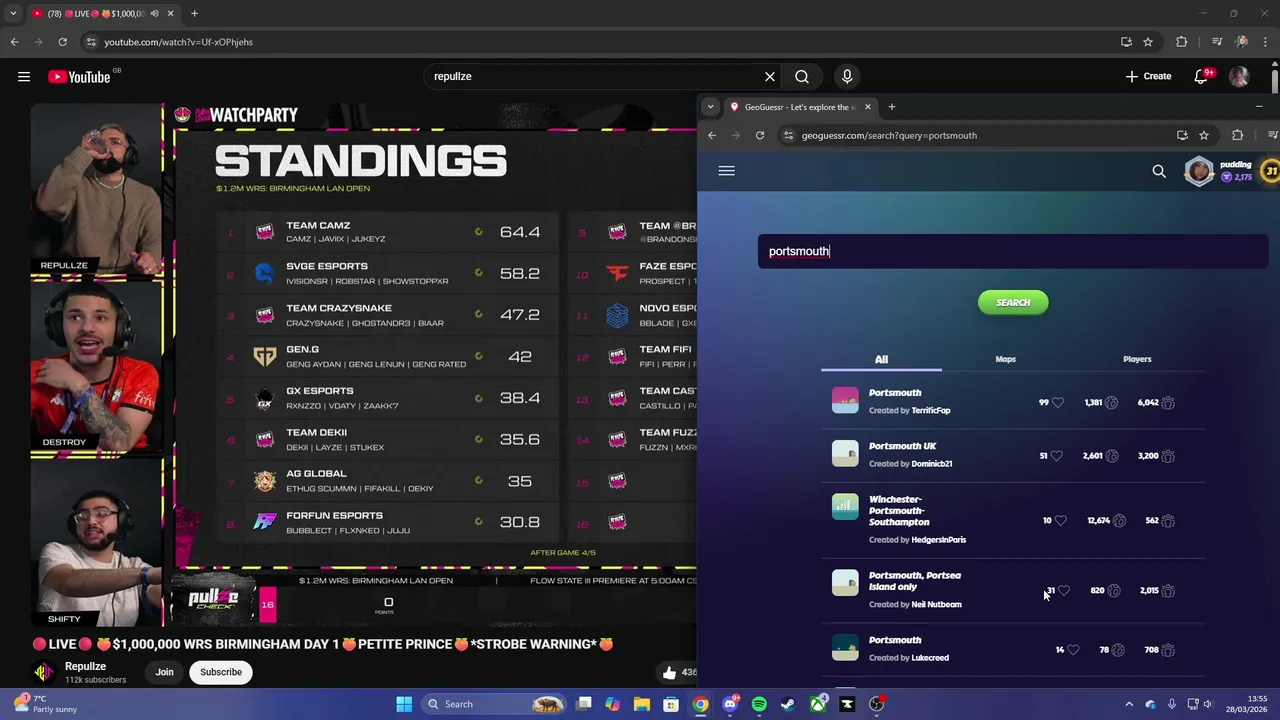Open extensions in the YouTube browser window
The width and height of the screenshot is (1280, 720).
[x=1182, y=42]
